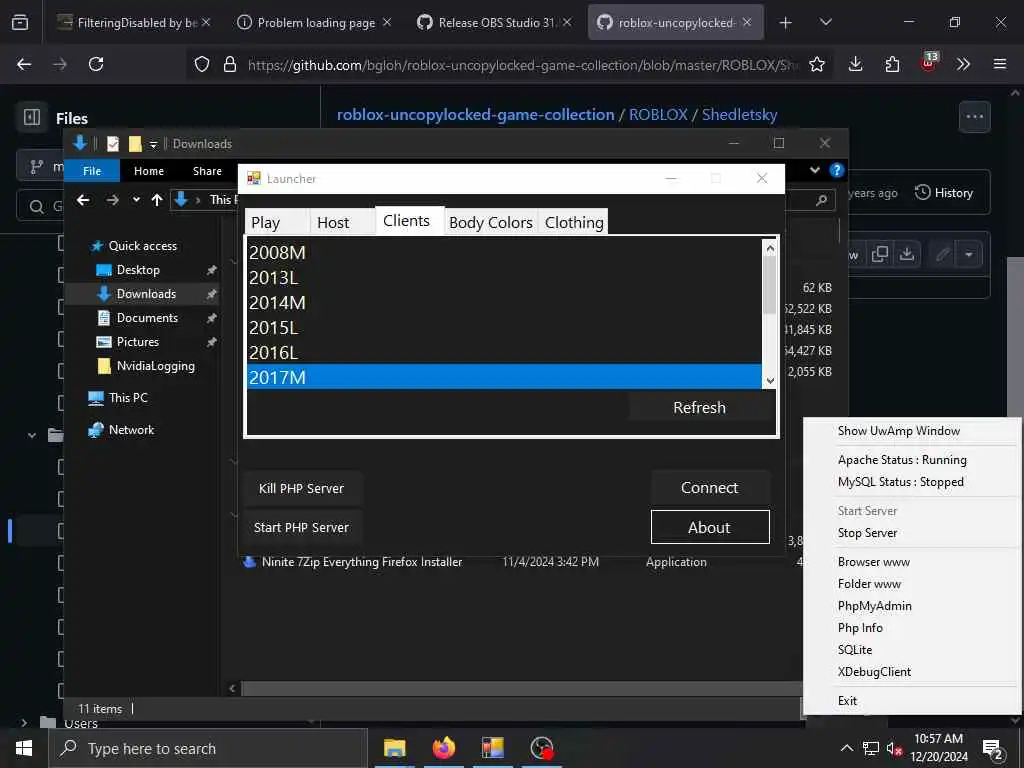Open the Firefox hamburger application menu
Screen dimensions: 1024x768
pos(999,64)
